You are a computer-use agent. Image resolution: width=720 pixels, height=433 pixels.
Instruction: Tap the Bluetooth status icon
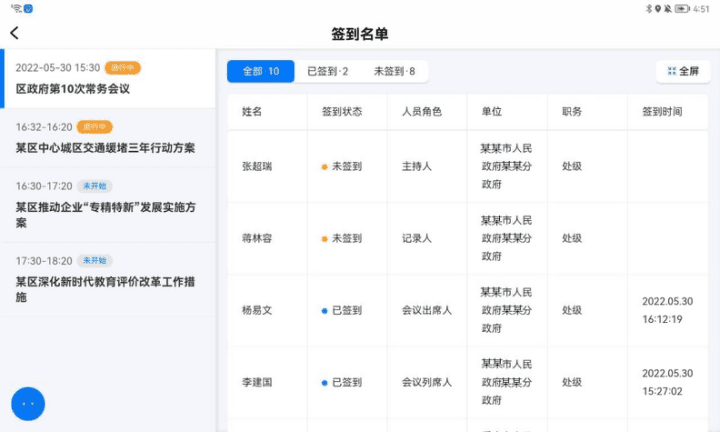pyautogui.click(x=649, y=8)
